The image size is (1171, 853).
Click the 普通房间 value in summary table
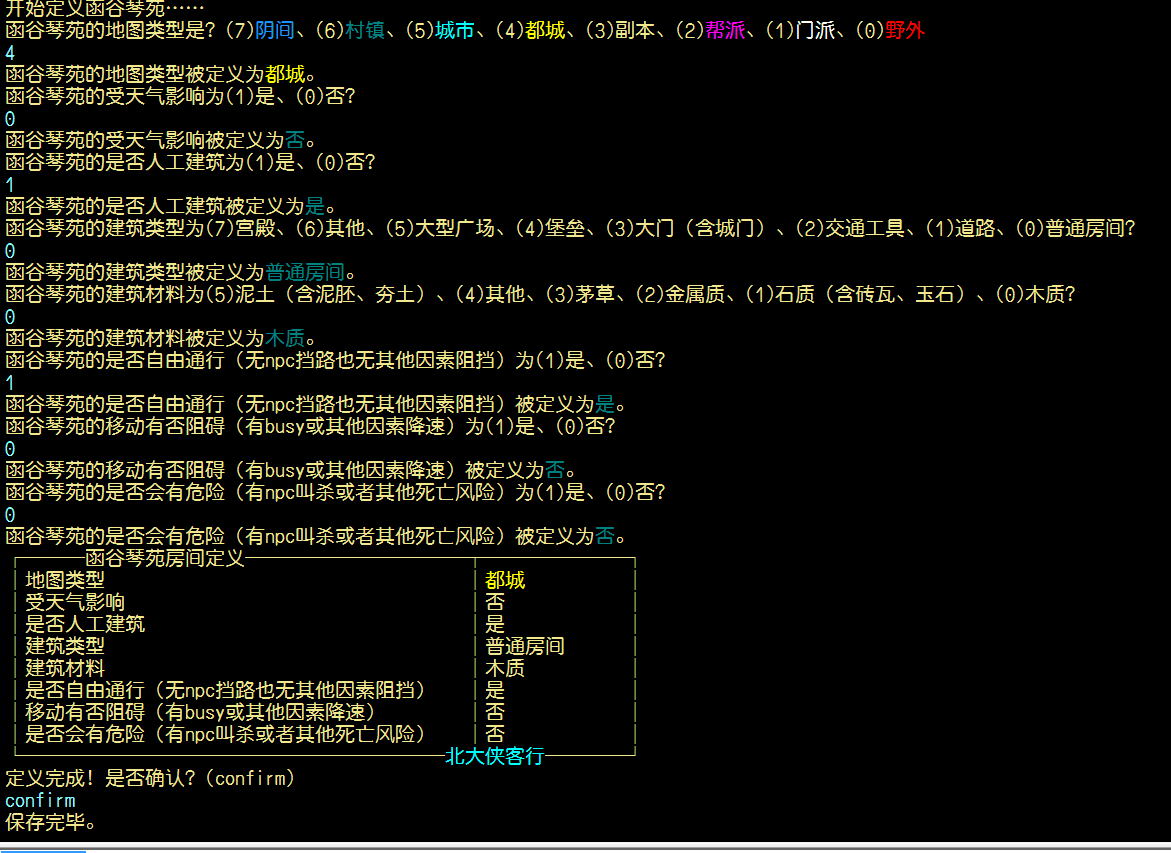pyautogui.click(x=525, y=646)
